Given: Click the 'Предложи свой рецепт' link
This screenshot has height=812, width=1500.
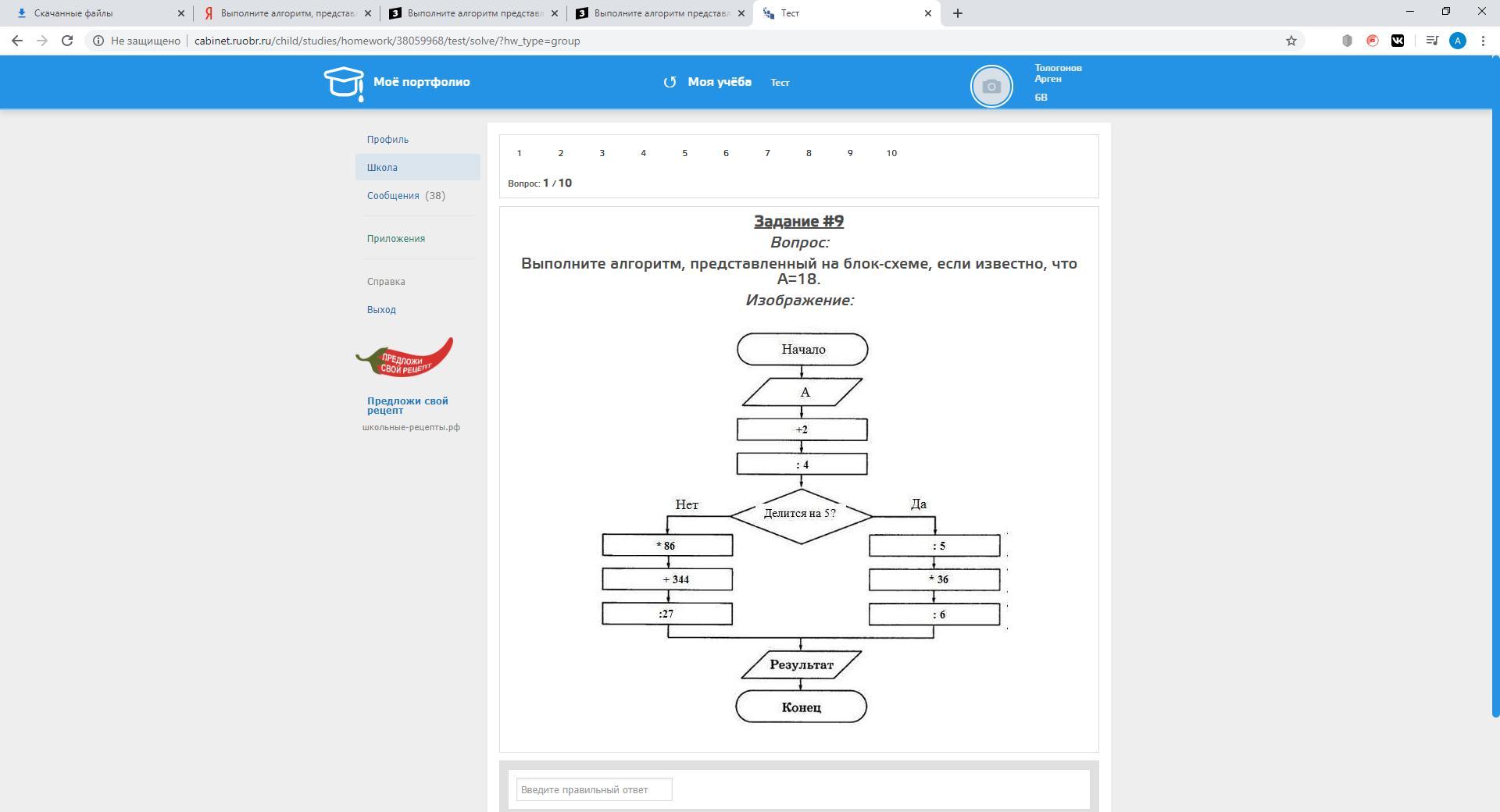Looking at the screenshot, I should coord(408,406).
